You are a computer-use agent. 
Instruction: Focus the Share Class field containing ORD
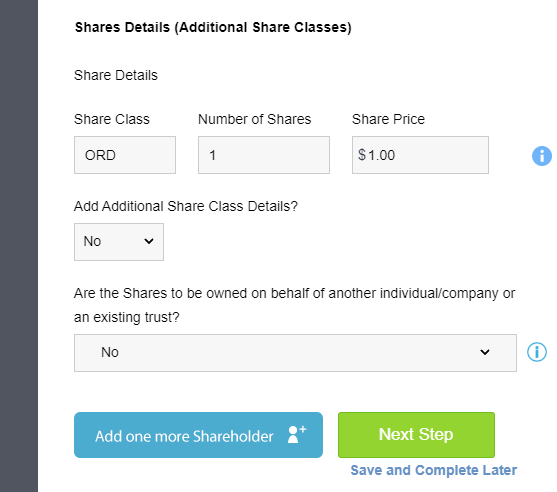point(125,155)
